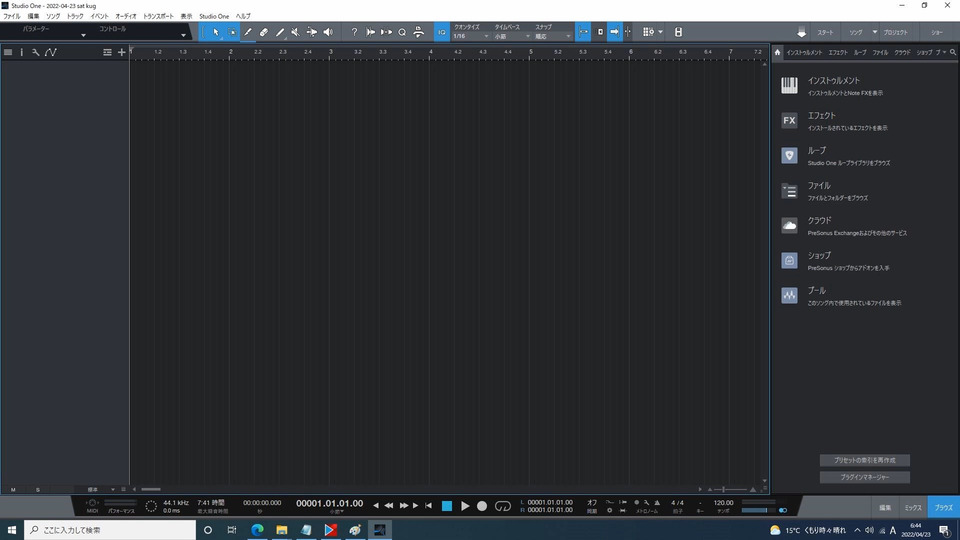960x540 pixels.
Task: Switch to エフェクト browser tab
Action: click(838, 53)
